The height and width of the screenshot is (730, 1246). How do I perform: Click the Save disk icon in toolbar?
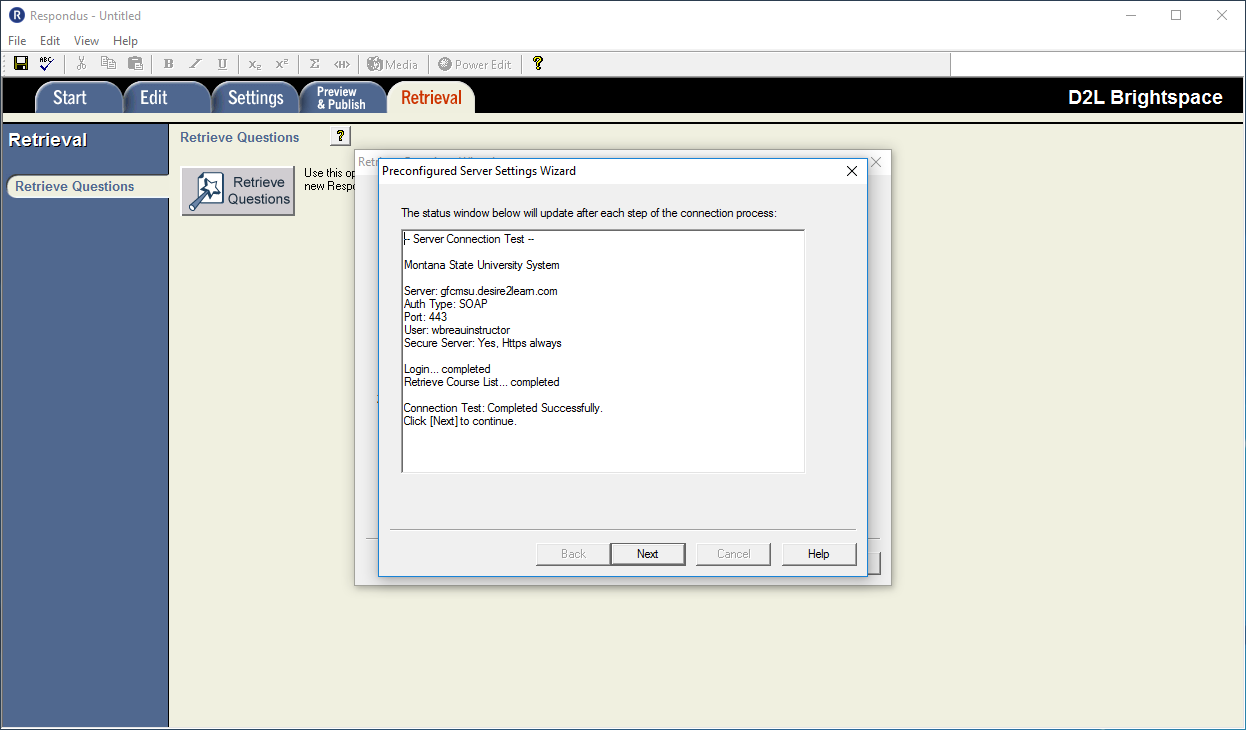point(20,64)
